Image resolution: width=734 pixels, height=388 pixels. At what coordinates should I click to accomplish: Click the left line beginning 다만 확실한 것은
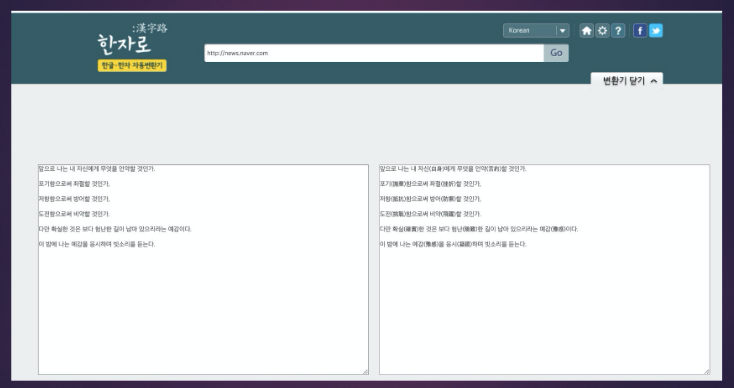(115, 229)
